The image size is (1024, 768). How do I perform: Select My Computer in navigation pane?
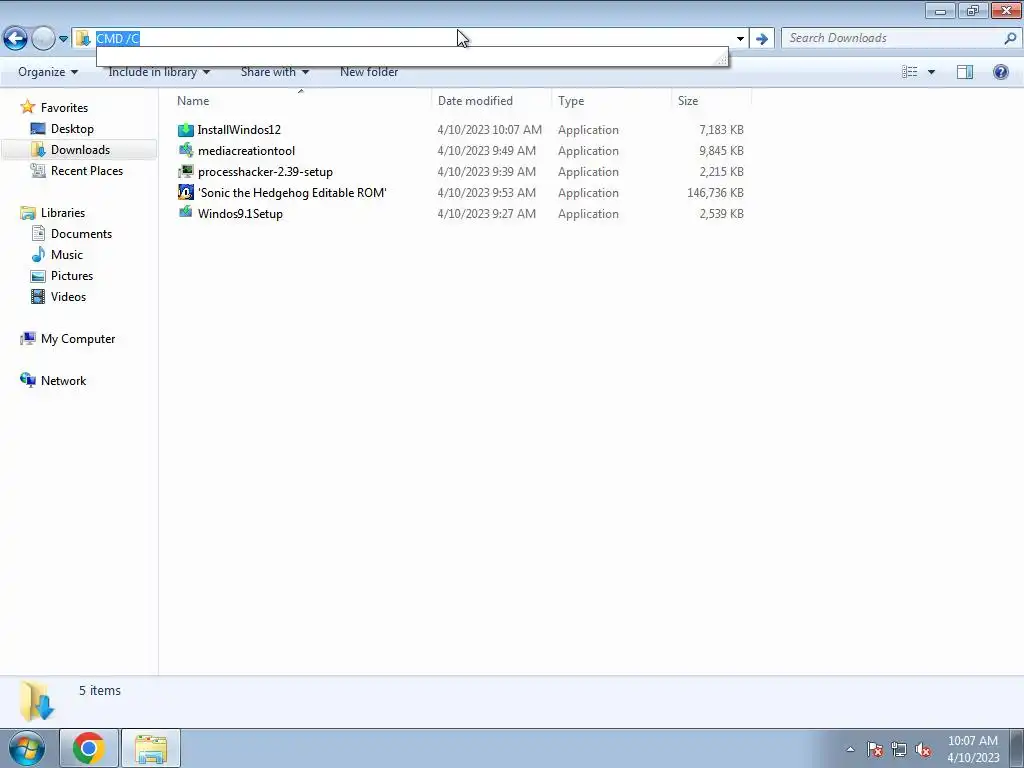pyautogui.click(x=78, y=339)
